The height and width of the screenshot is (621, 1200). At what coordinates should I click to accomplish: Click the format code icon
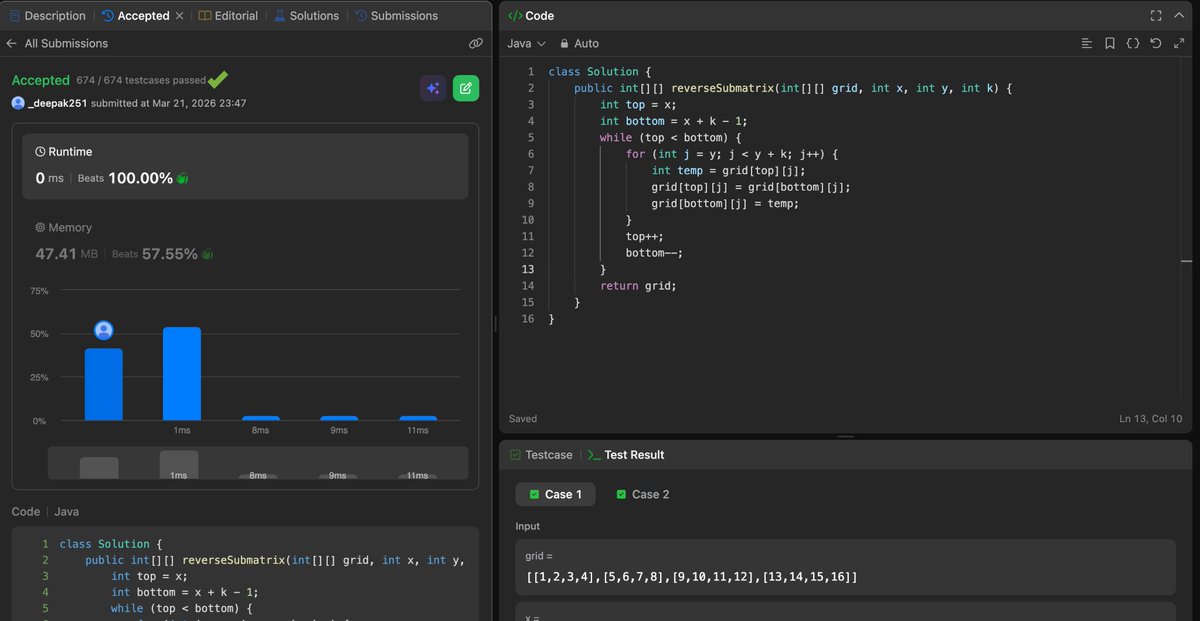tap(1087, 44)
